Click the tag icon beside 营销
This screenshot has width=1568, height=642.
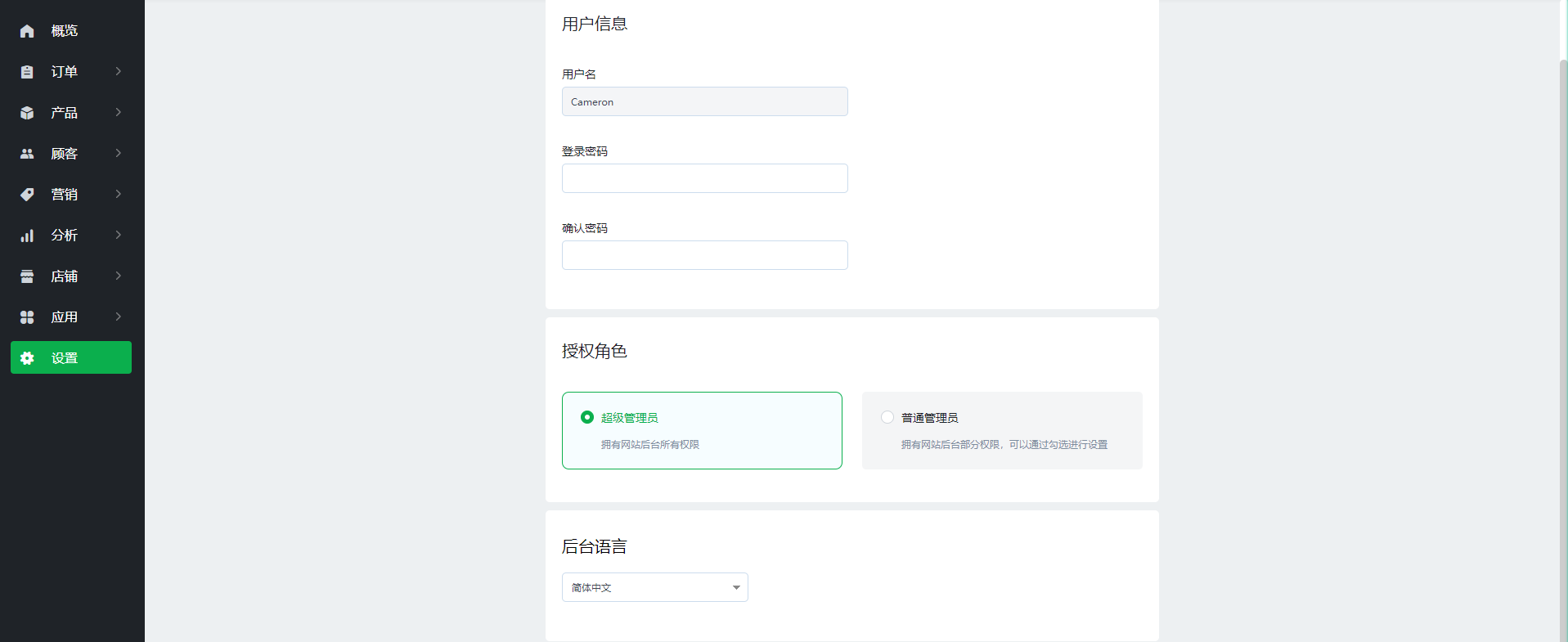click(x=27, y=195)
